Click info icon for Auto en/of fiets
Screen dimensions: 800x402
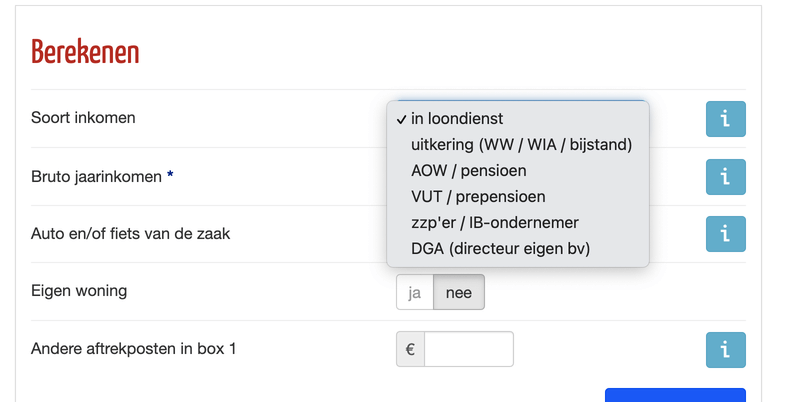click(x=725, y=235)
